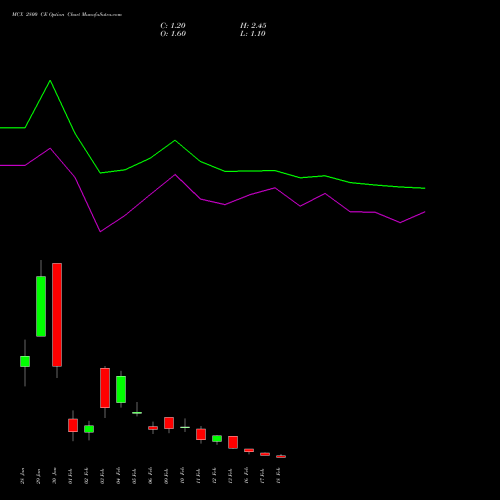Click the "28 Jan" date axis label
500x500 pixels.
click(22, 476)
